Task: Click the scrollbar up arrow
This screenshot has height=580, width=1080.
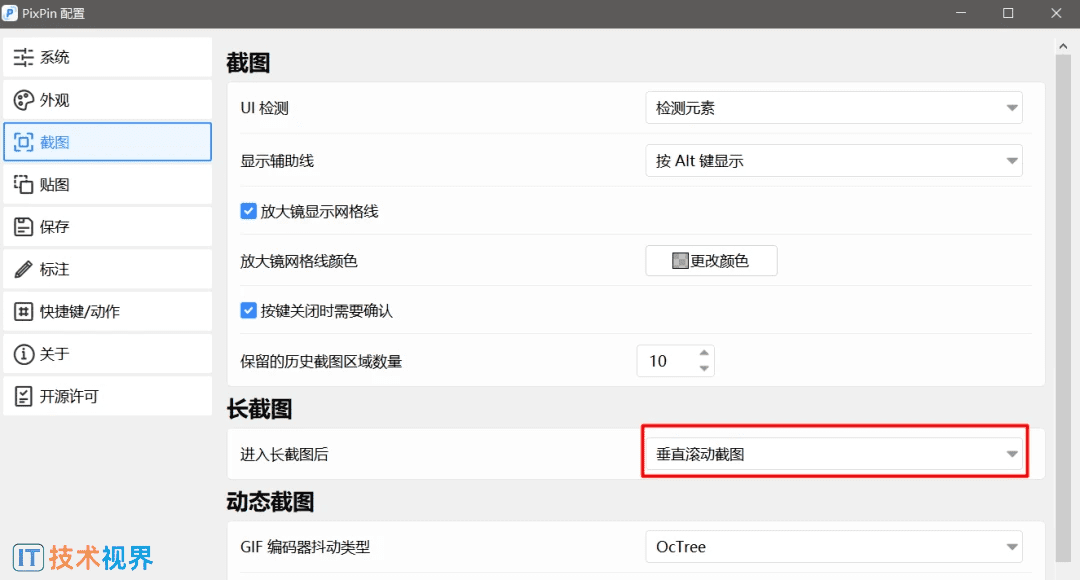Action: tap(1063, 46)
